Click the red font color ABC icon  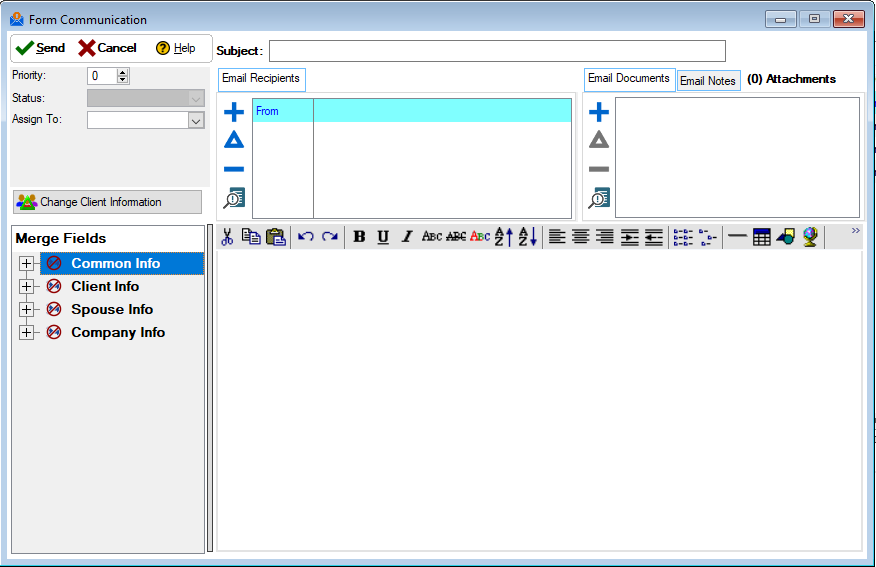pyautogui.click(x=480, y=236)
